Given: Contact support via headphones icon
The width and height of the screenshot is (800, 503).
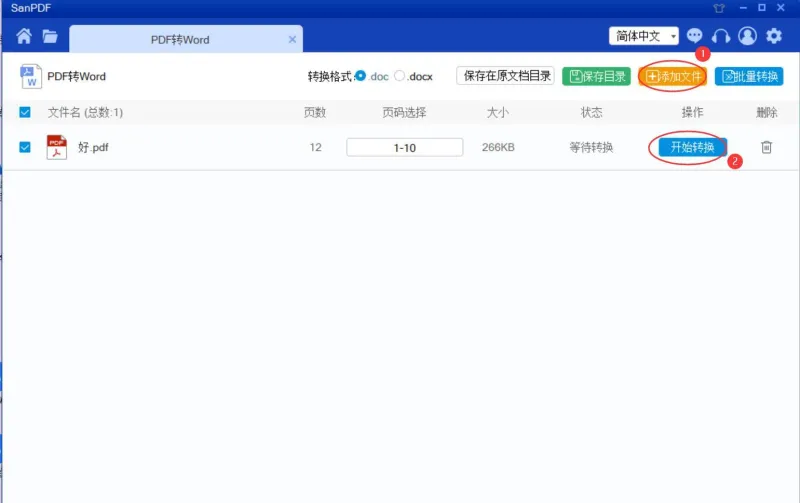Looking at the screenshot, I should tap(721, 36).
